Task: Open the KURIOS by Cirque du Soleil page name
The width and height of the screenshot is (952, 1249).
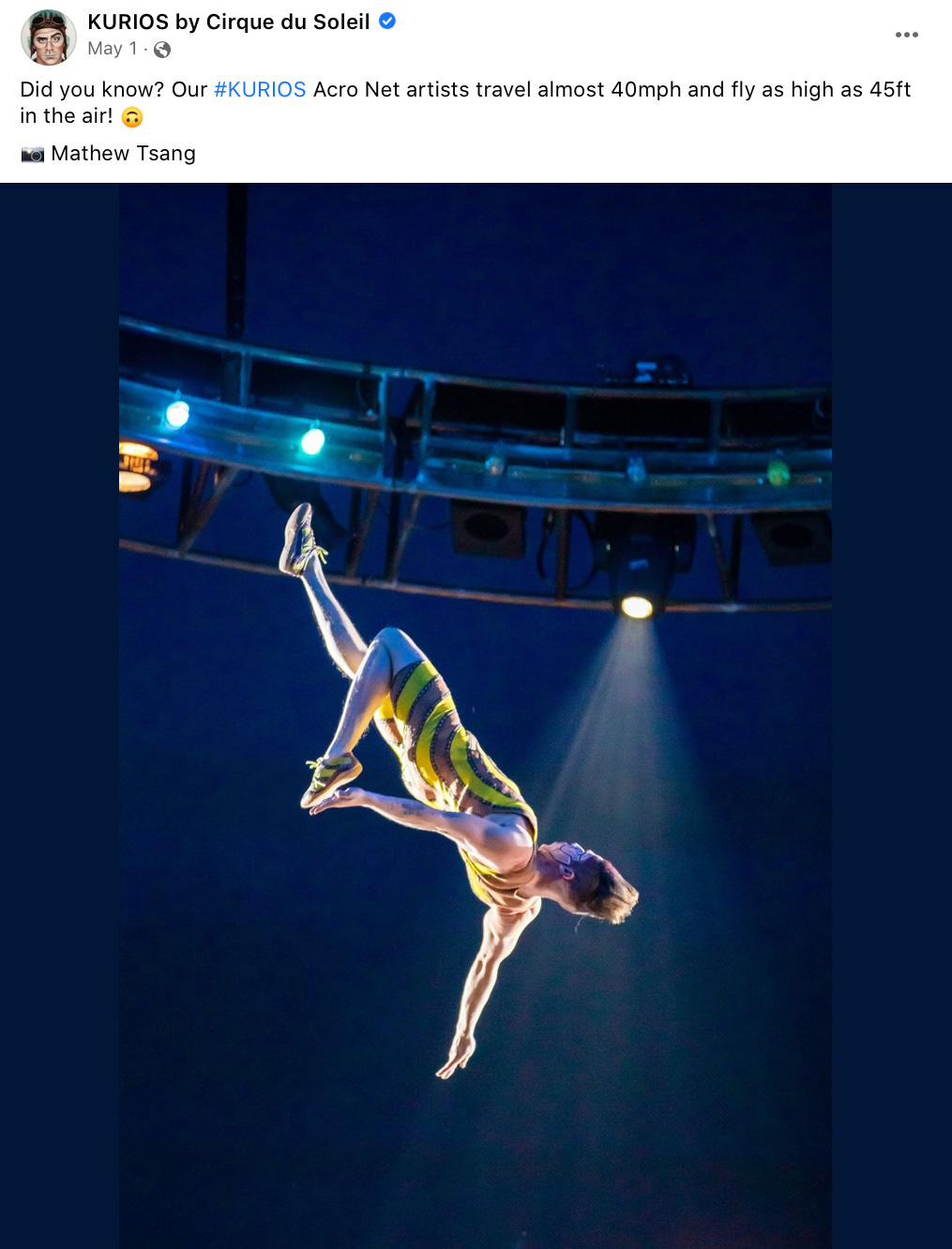Action: (x=229, y=22)
